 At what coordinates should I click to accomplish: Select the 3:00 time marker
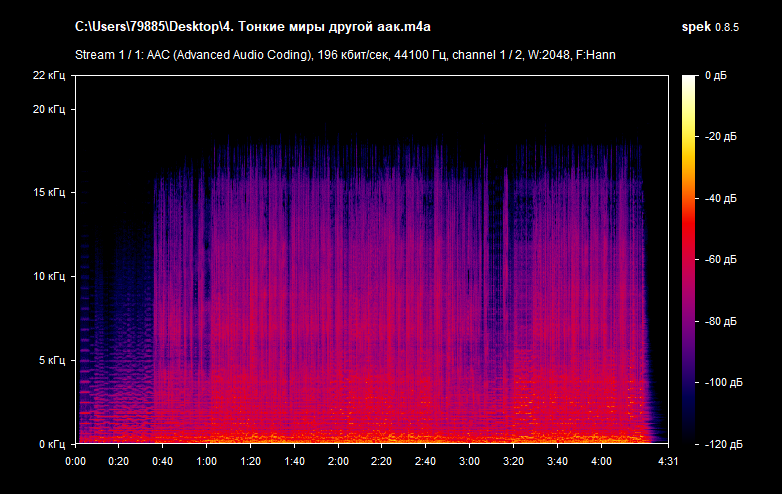click(470, 461)
